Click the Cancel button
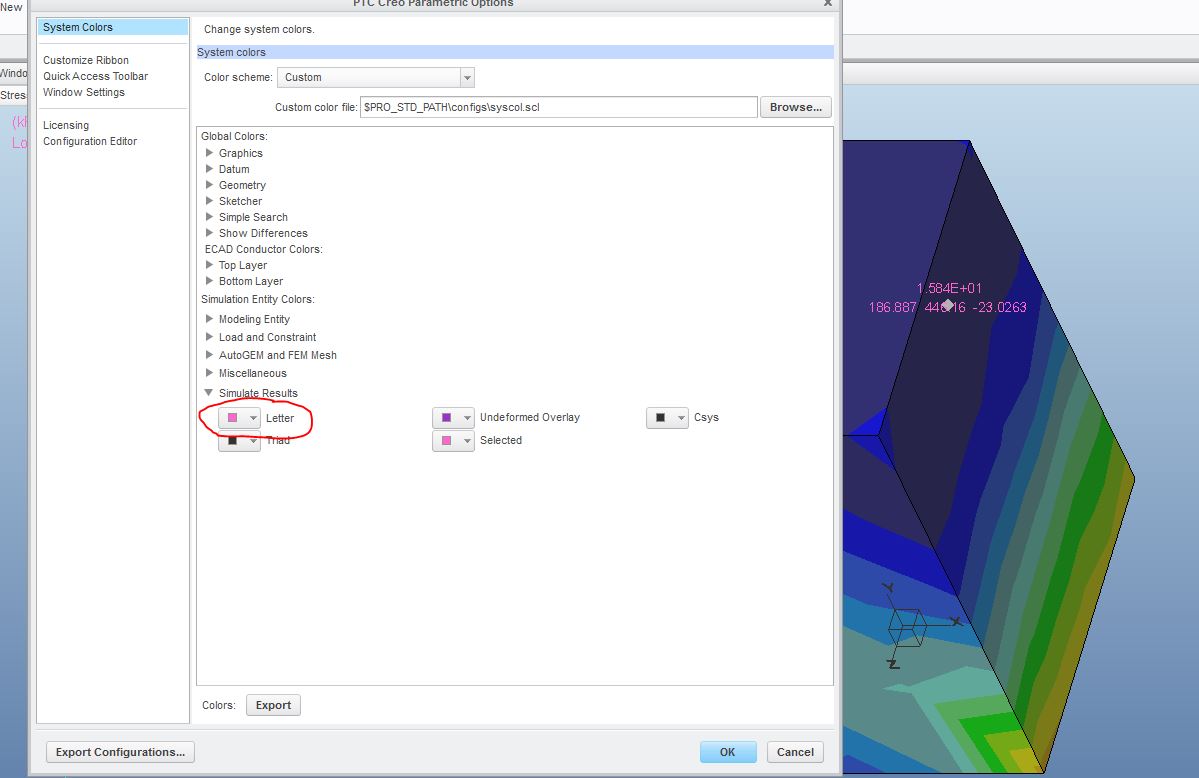 tap(795, 752)
